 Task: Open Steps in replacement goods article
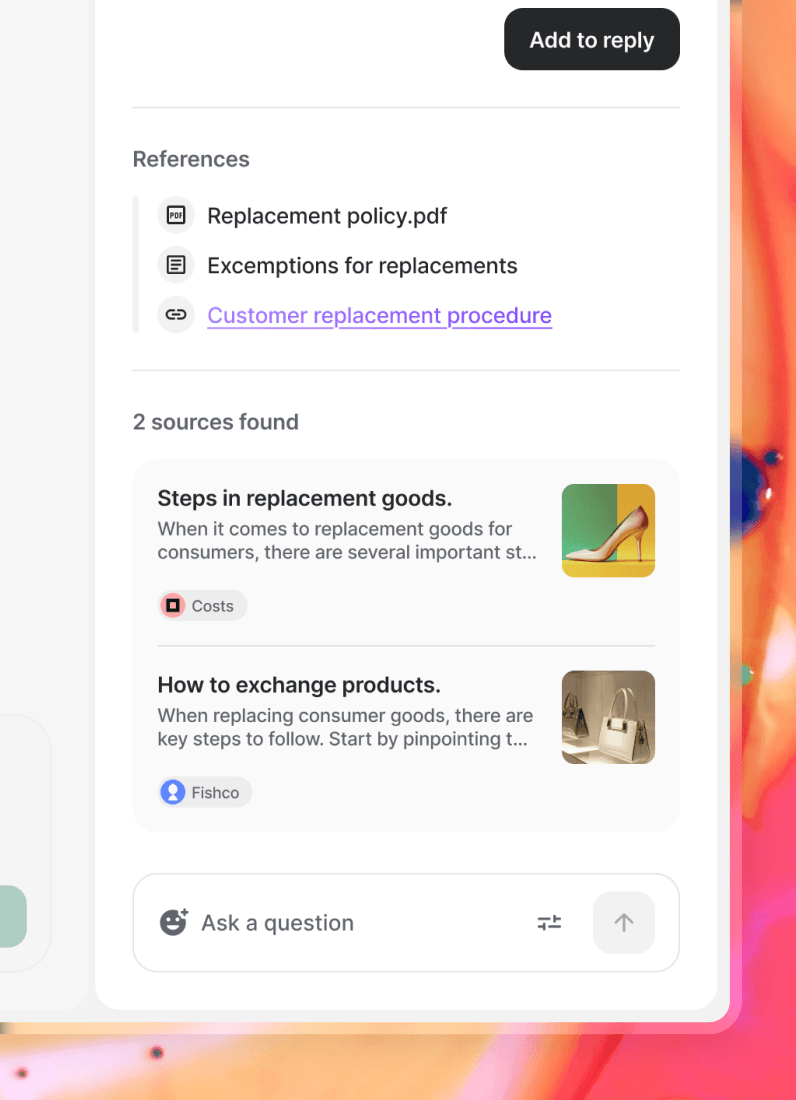coord(305,499)
